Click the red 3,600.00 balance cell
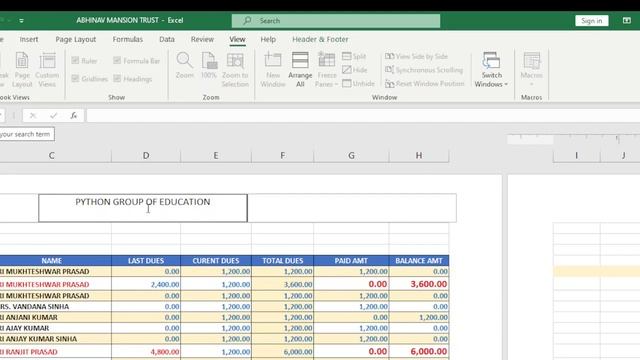The height and width of the screenshot is (360, 640). [419, 284]
